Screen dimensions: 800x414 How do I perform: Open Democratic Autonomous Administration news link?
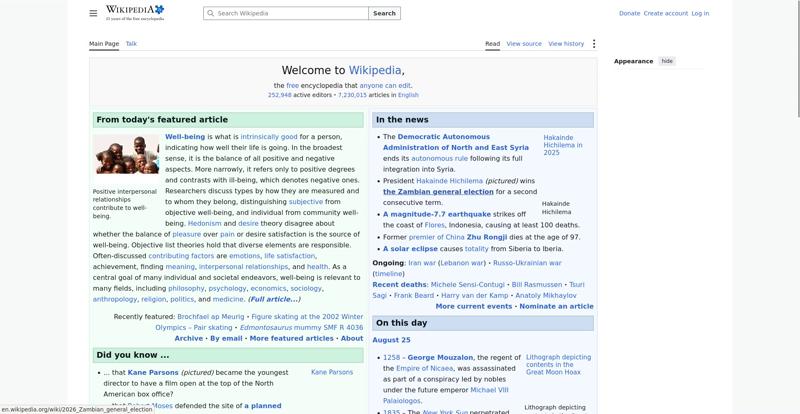(456, 142)
